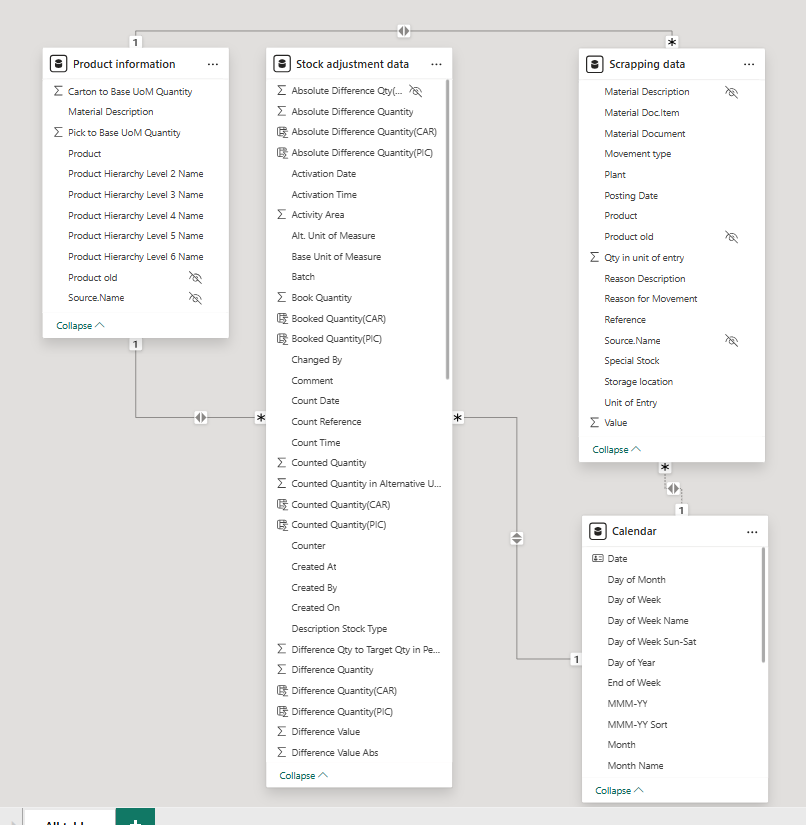The image size is (806, 825).
Task: Click measure icon of Booked Quantity(CAR)
Action: coord(282,318)
